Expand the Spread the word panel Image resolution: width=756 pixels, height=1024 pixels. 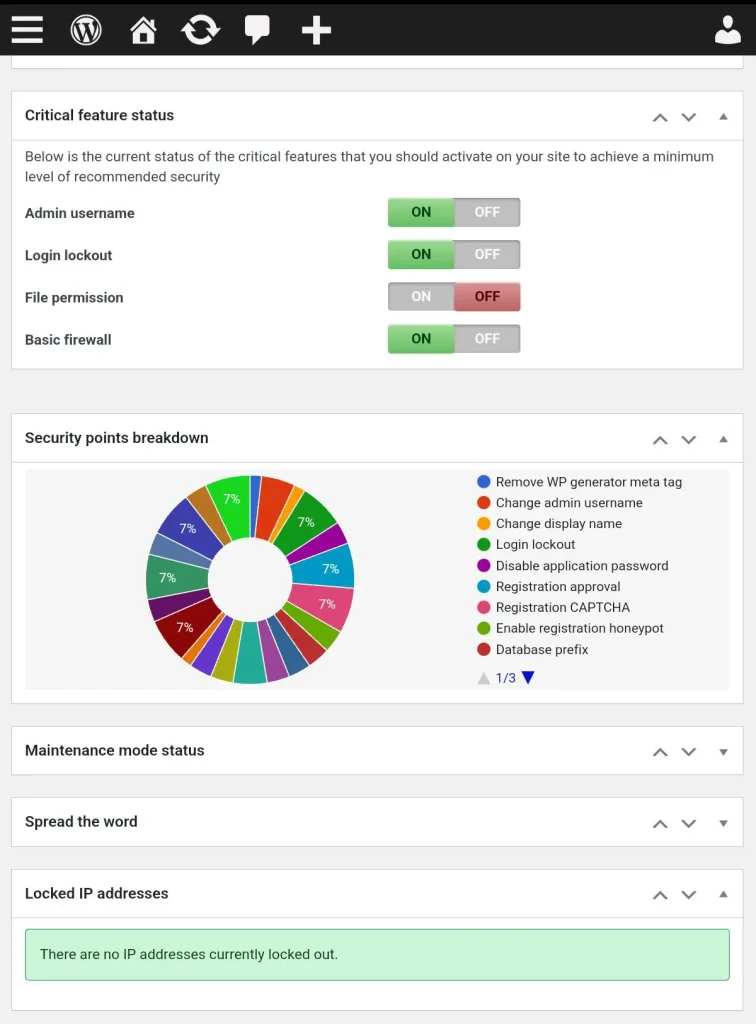(723, 823)
